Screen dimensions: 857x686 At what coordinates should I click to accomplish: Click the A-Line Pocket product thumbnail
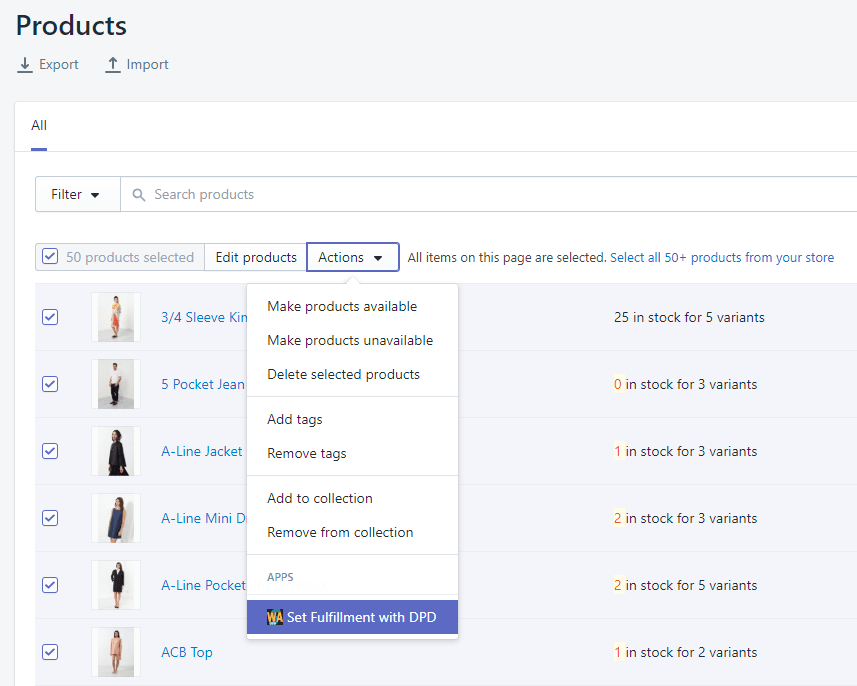click(116, 585)
